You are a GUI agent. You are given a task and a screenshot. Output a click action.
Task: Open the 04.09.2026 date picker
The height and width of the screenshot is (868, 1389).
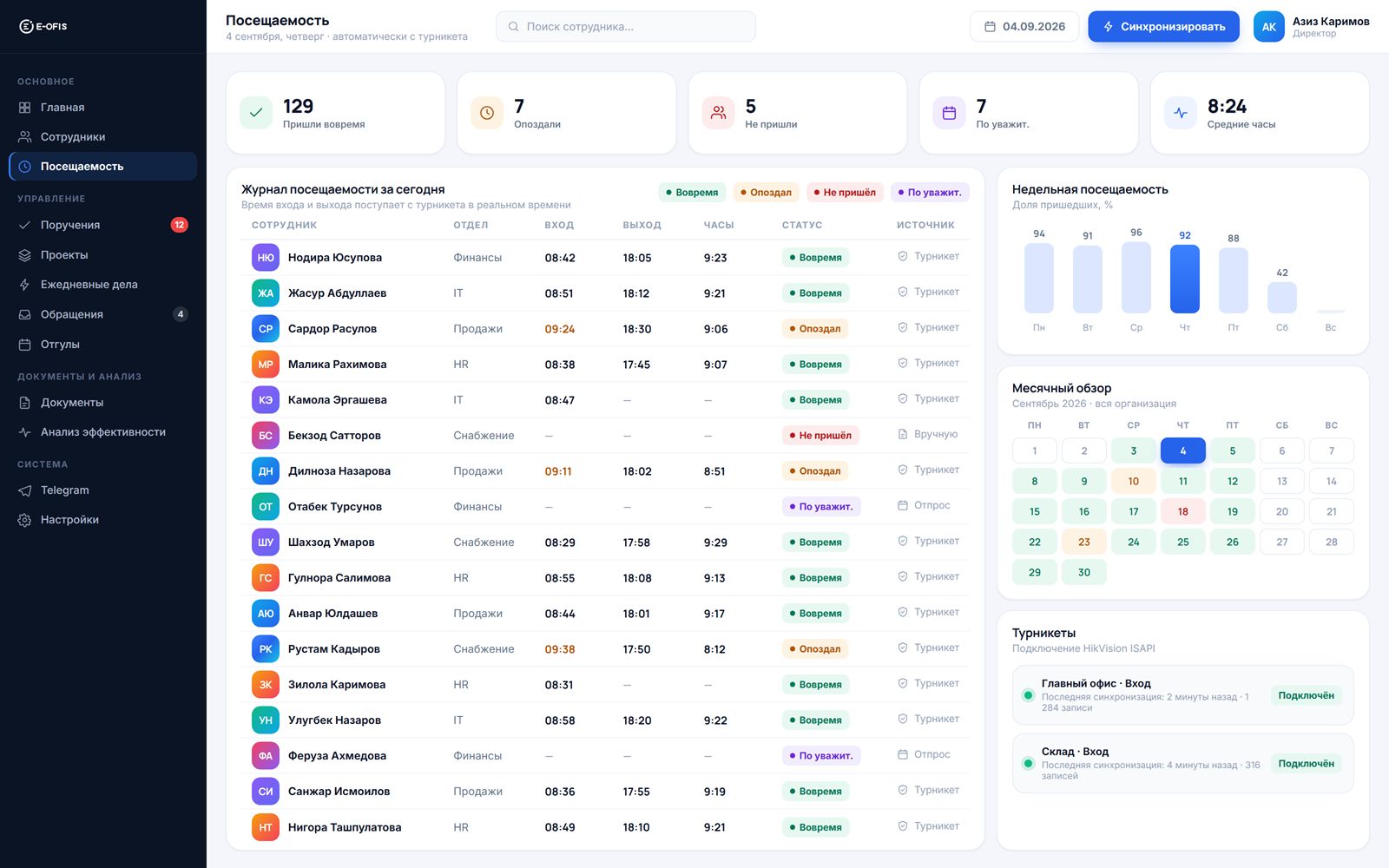(1024, 27)
